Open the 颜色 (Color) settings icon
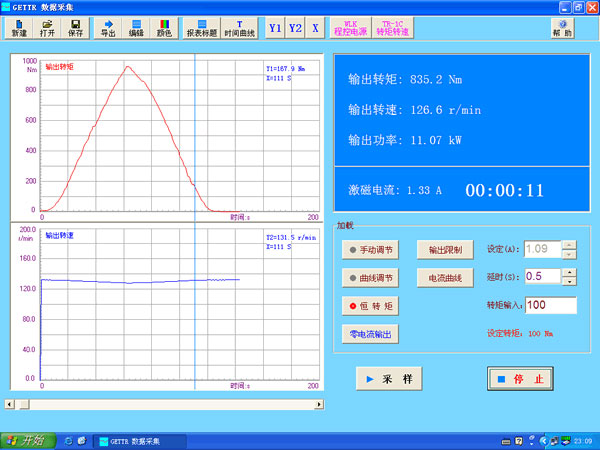The height and width of the screenshot is (450, 600). click(164, 27)
